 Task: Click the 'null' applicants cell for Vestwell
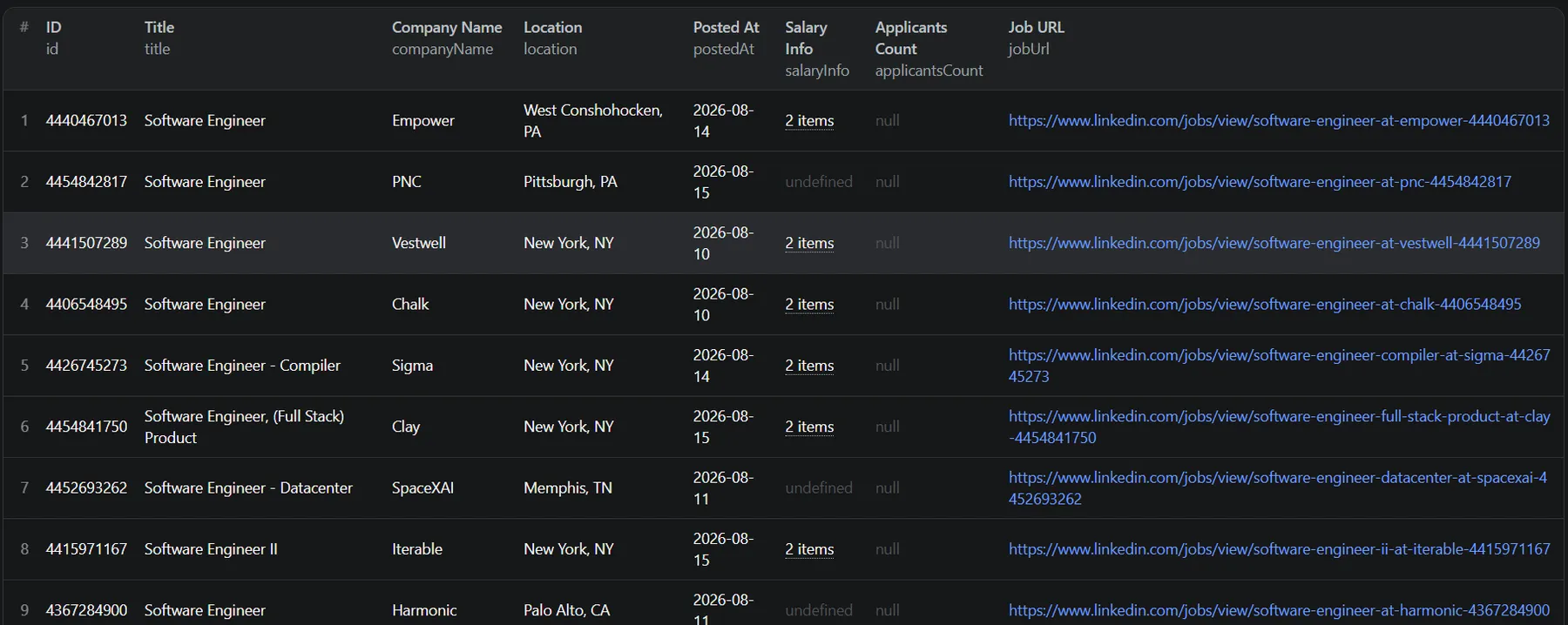click(x=888, y=243)
